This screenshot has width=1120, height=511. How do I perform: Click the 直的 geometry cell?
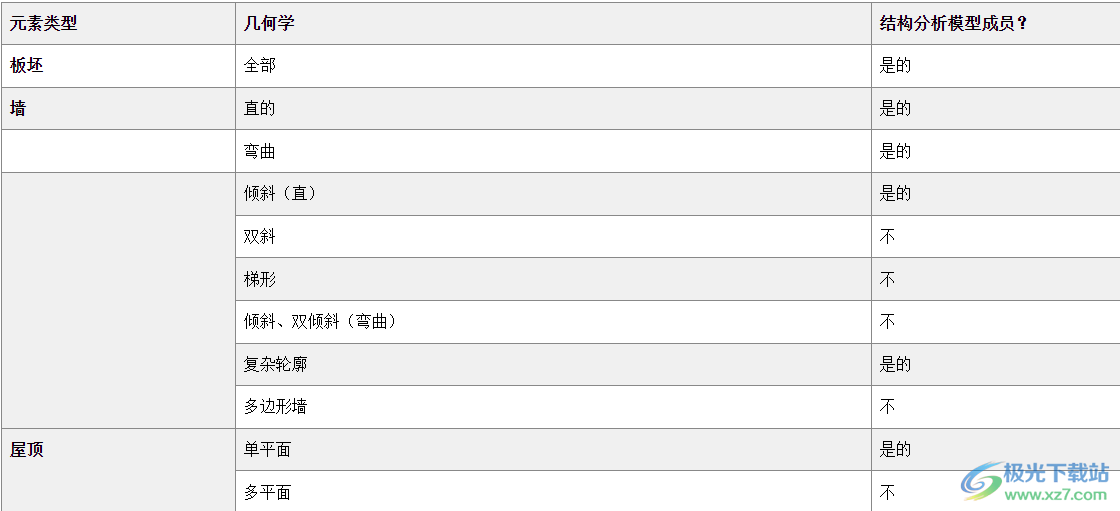(260, 108)
